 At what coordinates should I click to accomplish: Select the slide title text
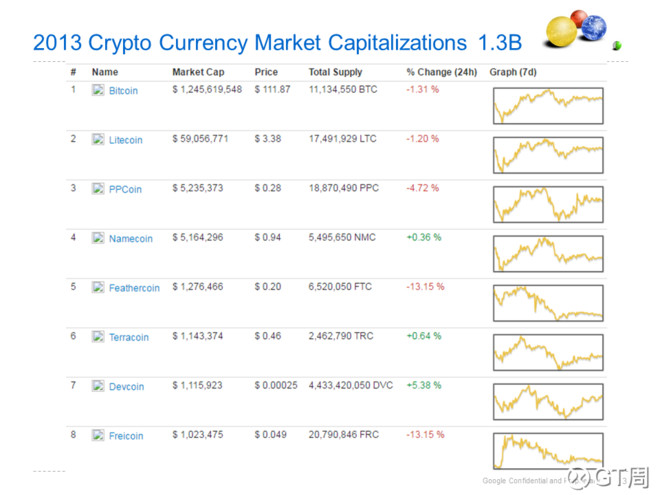click(x=263, y=42)
